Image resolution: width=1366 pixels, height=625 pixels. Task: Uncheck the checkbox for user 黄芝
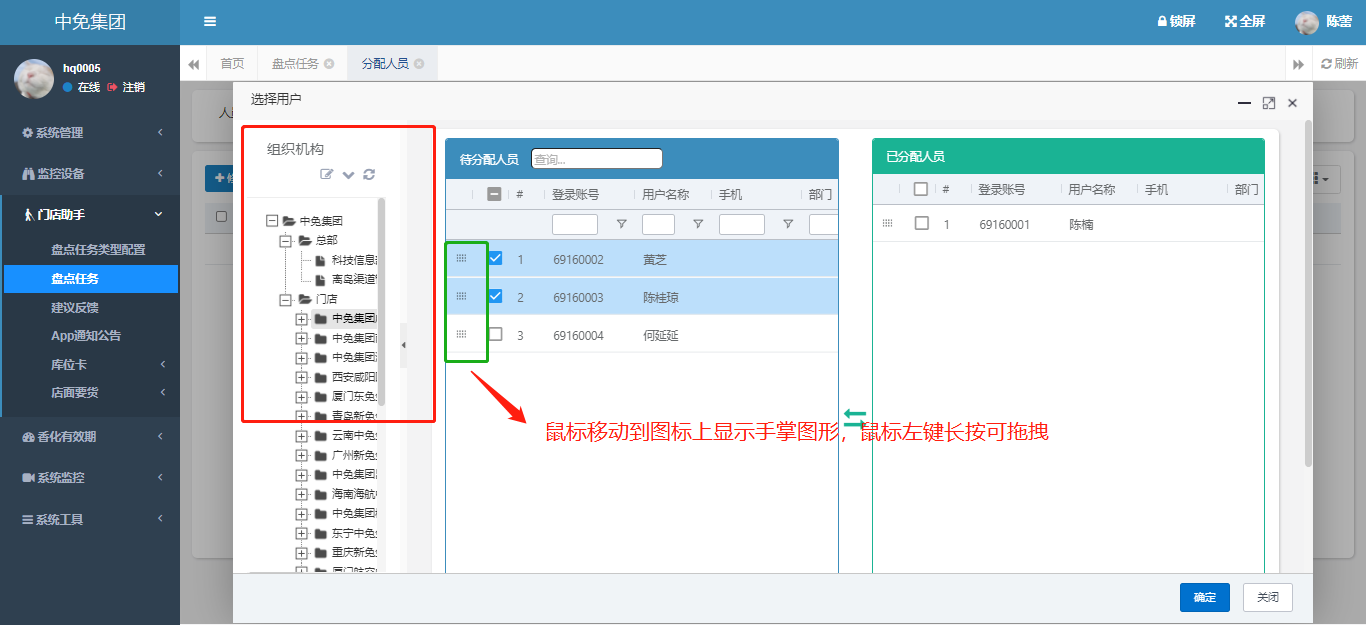[495, 259]
